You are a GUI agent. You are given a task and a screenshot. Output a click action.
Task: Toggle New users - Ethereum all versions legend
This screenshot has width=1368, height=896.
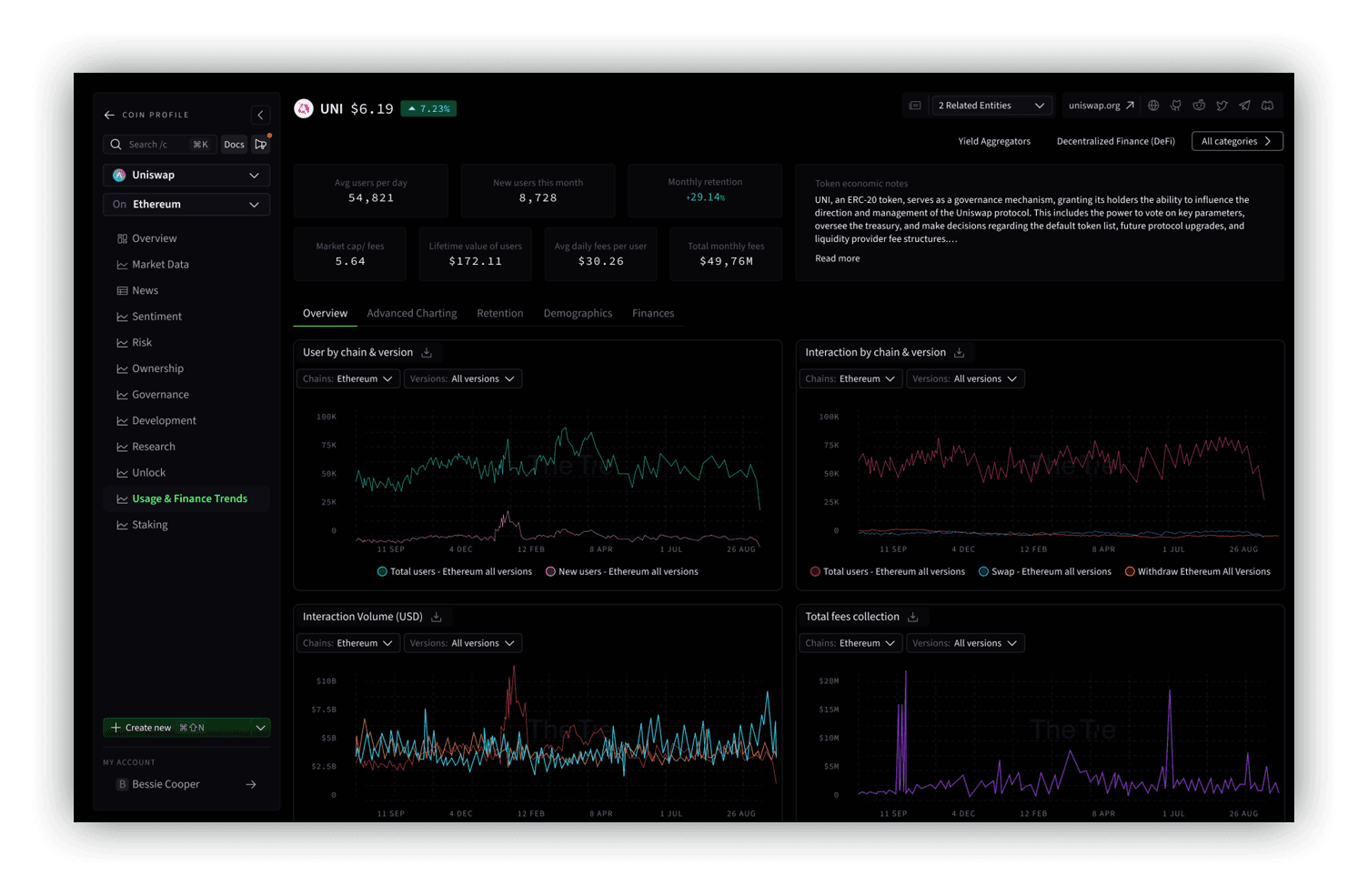(622, 572)
